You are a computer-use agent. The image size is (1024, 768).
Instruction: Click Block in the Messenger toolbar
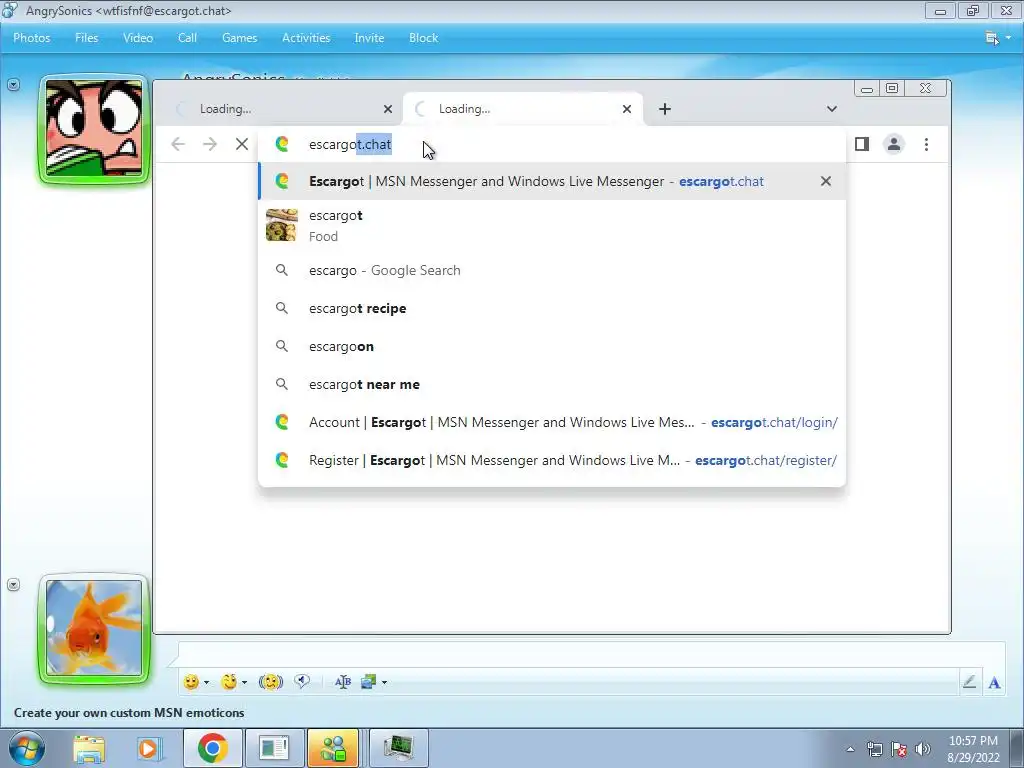pos(423,38)
